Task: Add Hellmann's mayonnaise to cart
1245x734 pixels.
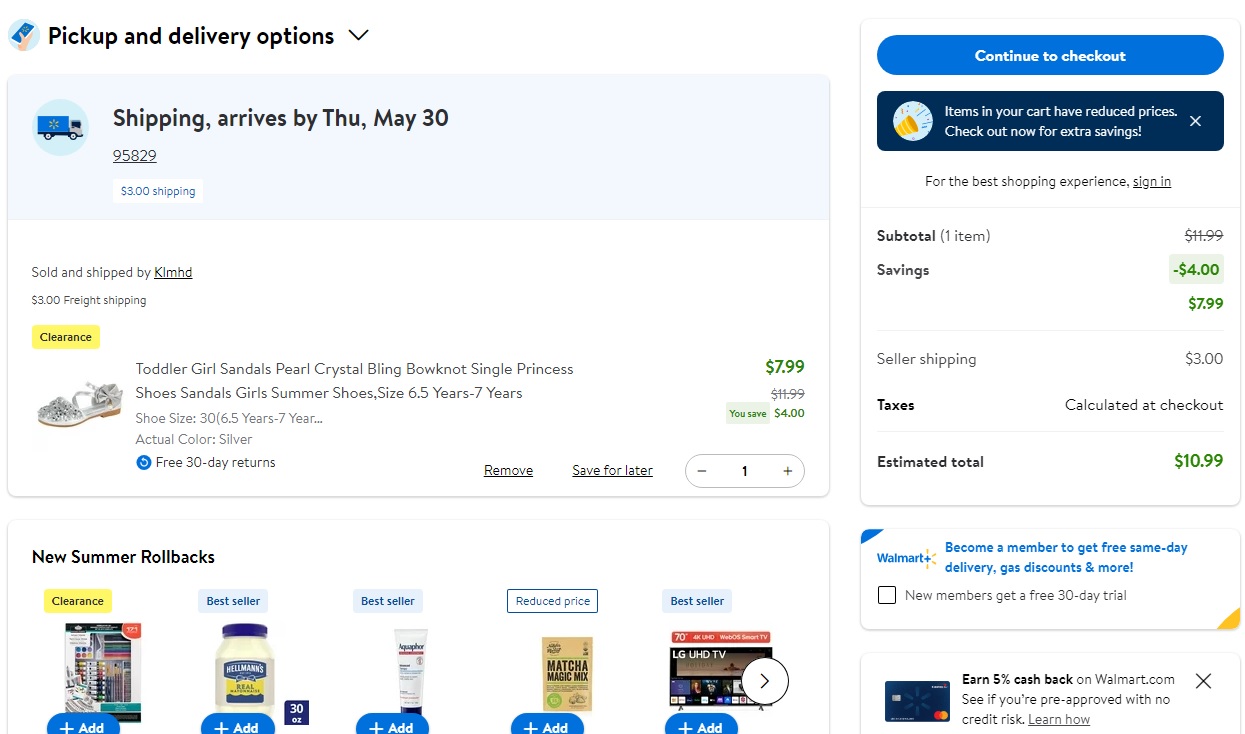Action: [x=237, y=726]
